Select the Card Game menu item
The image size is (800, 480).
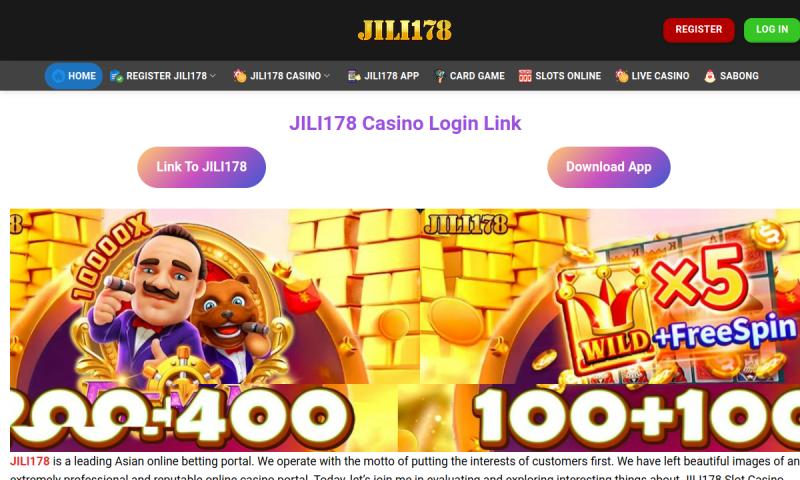[469, 76]
